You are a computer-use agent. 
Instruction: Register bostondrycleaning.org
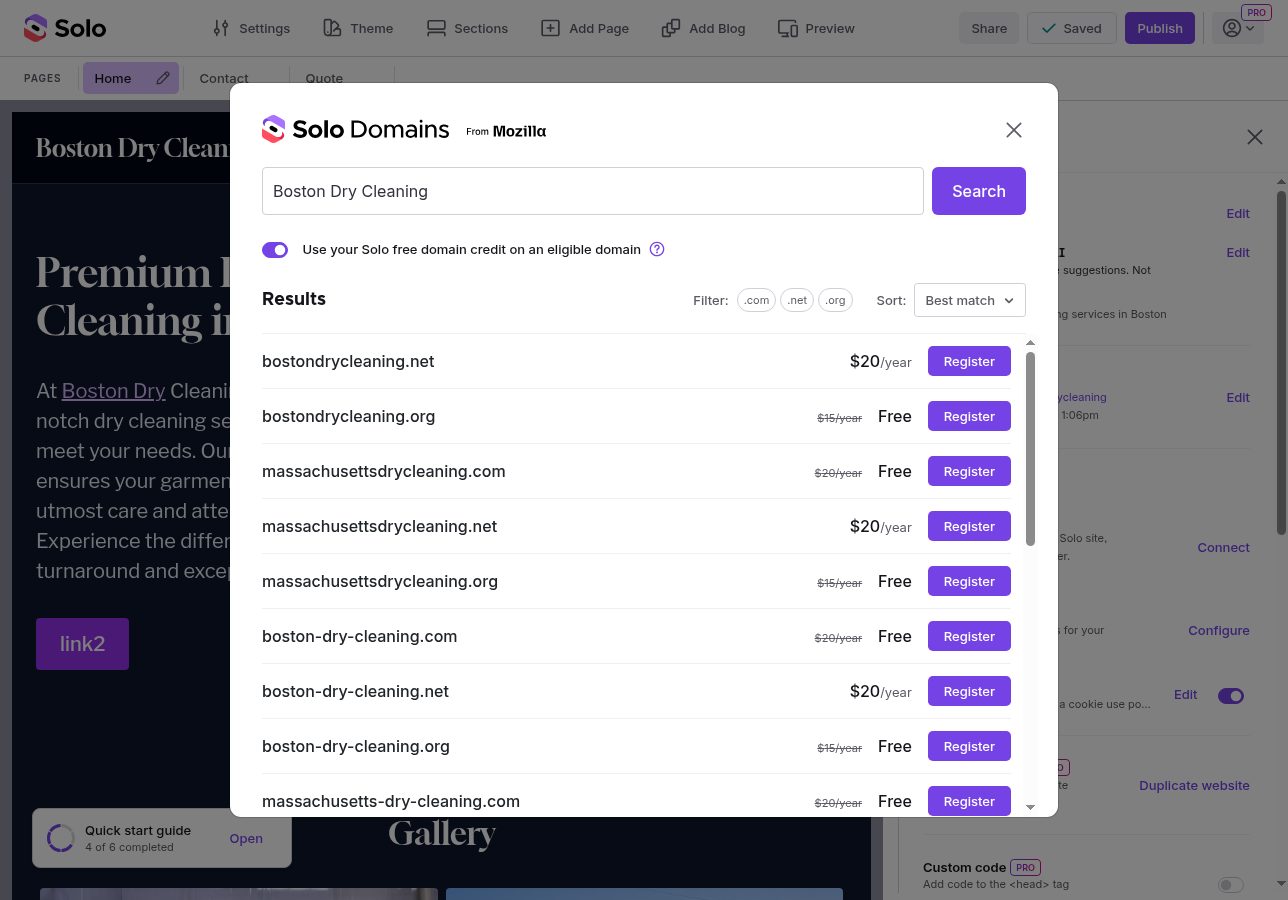969,416
